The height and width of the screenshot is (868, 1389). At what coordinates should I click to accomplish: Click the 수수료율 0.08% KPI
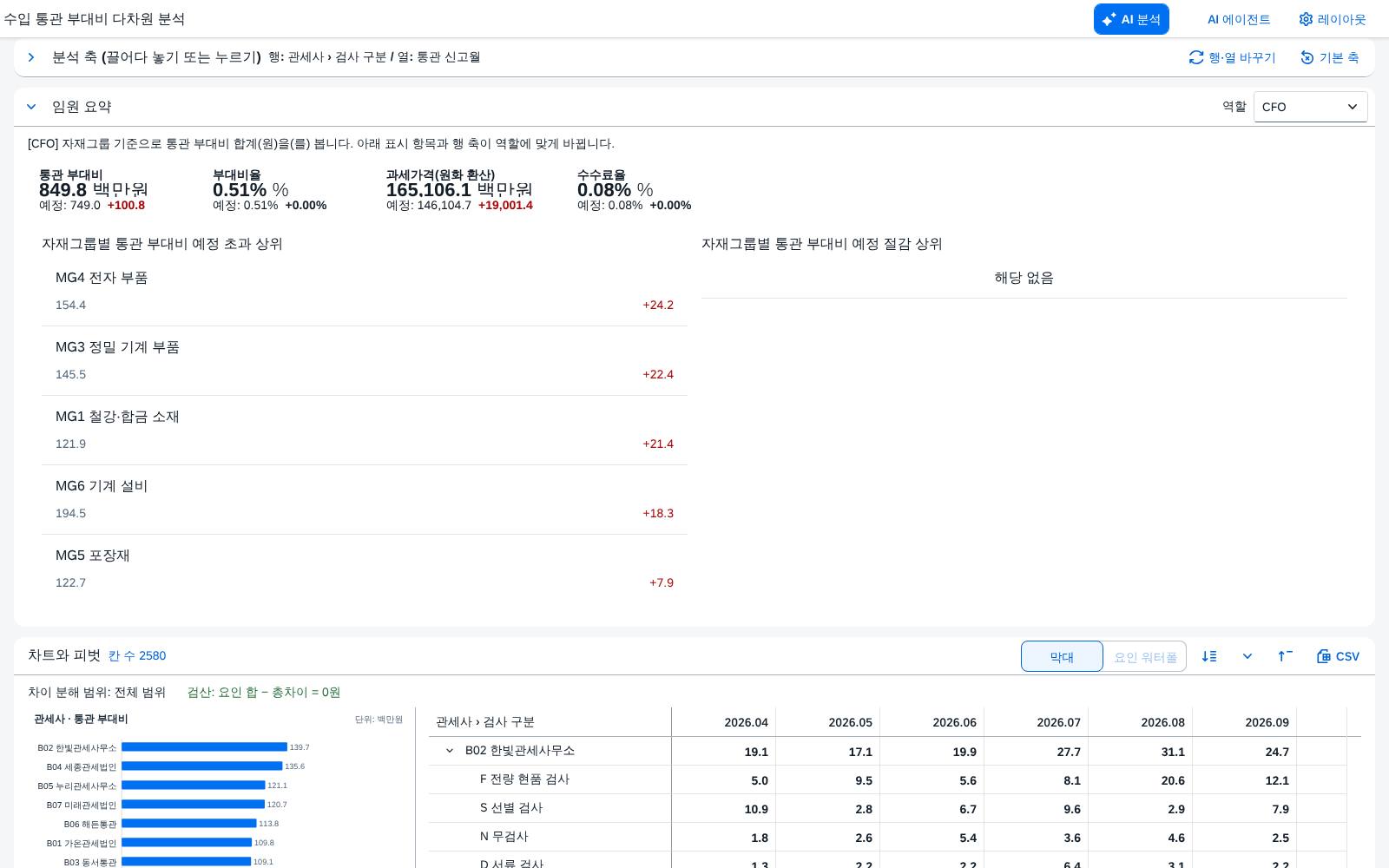[x=634, y=190]
